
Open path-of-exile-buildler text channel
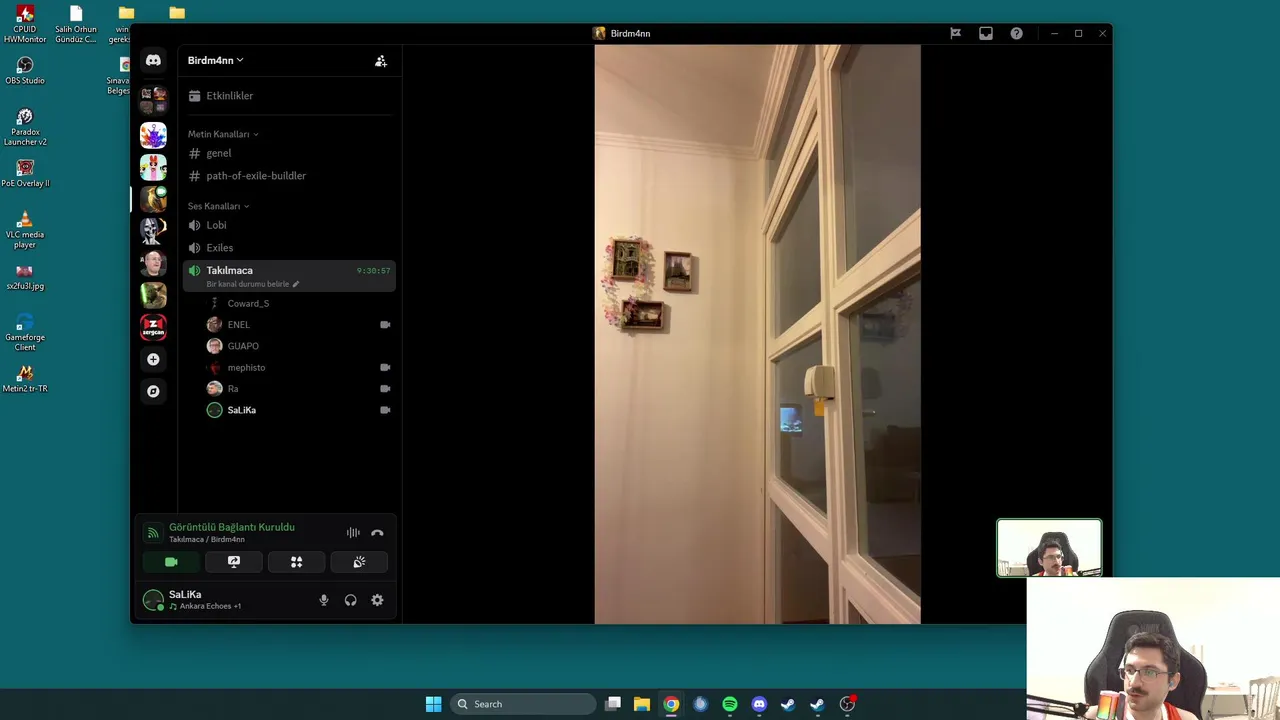point(288,176)
